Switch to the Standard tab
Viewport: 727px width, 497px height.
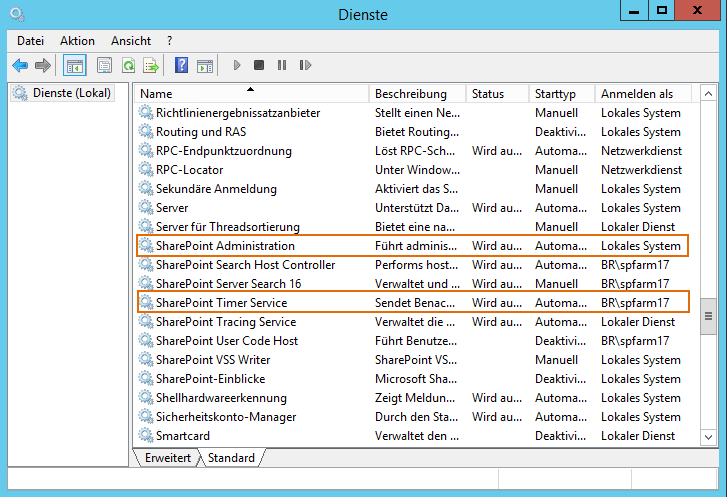(x=231, y=458)
